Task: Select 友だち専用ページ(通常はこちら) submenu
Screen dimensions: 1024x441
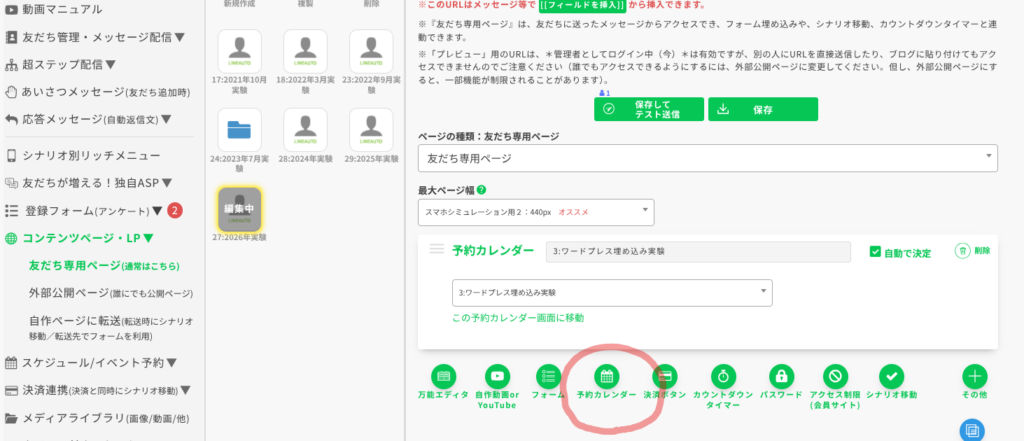Action: pyautogui.click(x=104, y=266)
